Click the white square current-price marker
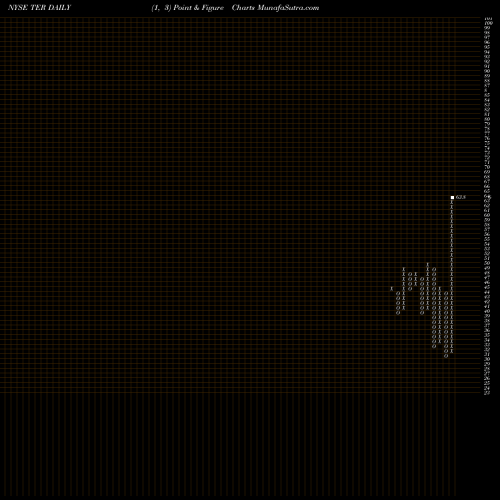 [452, 197]
